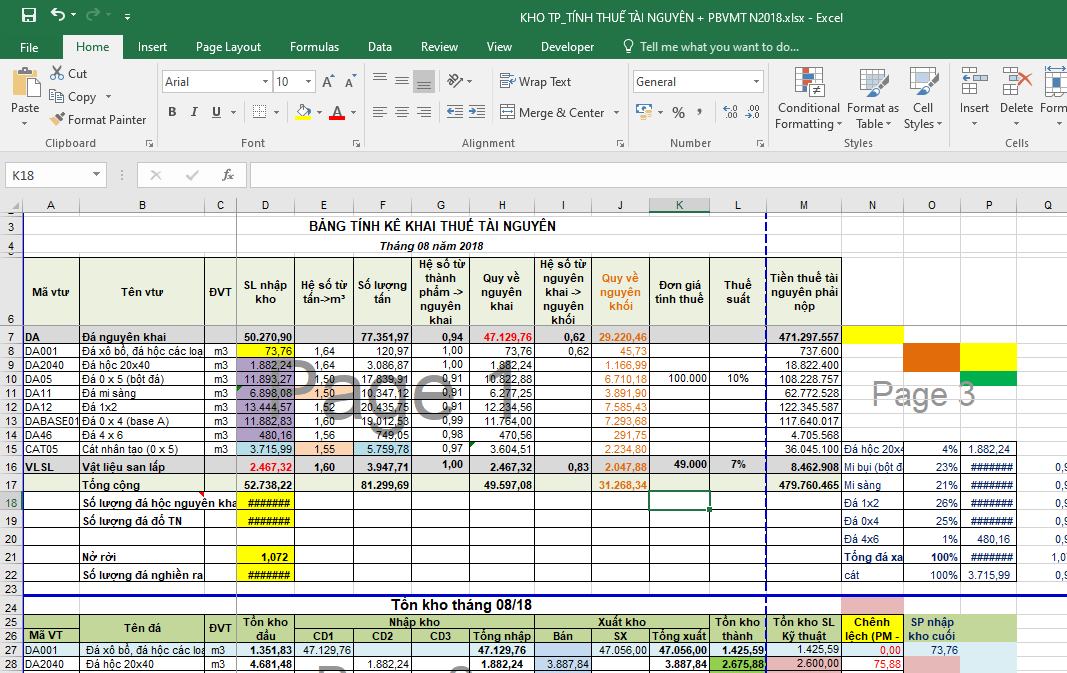Viewport: 1067px width, 673px height.
Task: Apply the yellow Fill Color swatch
Action: click(303, 113)
